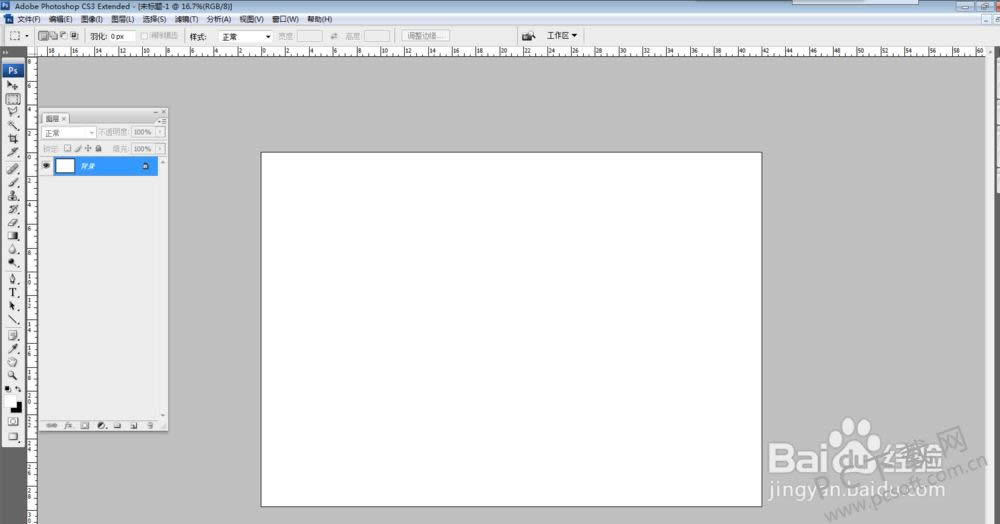
Task: Select the Hand tool
Action: click(13, 361)
